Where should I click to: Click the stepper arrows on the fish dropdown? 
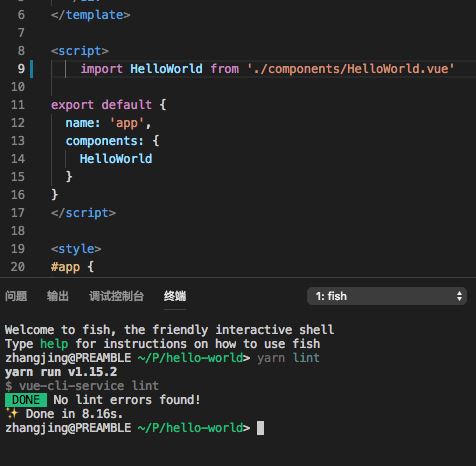[459, 296]
